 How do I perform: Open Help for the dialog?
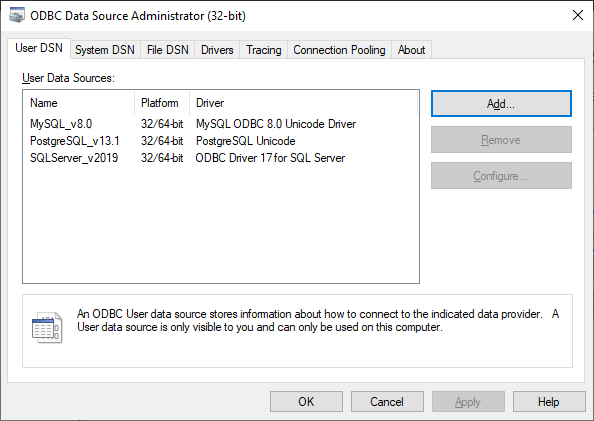(549, 402)
